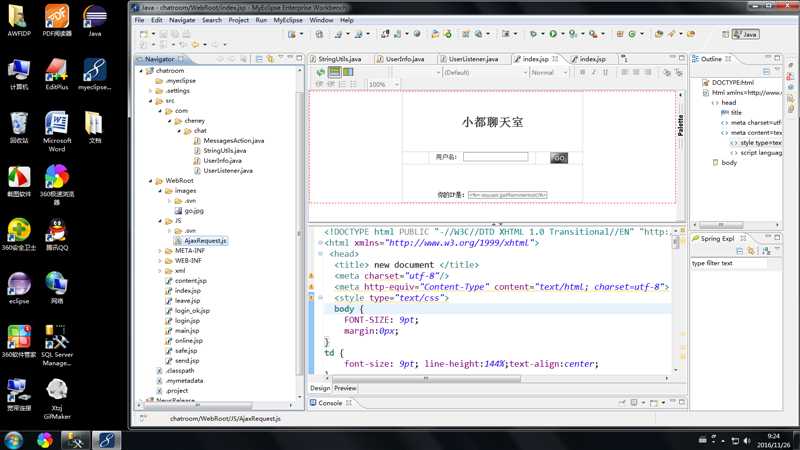This screenshot has width=800, height=450.
Task: Toggle the split vertical view icon
Action: point(348,72)
